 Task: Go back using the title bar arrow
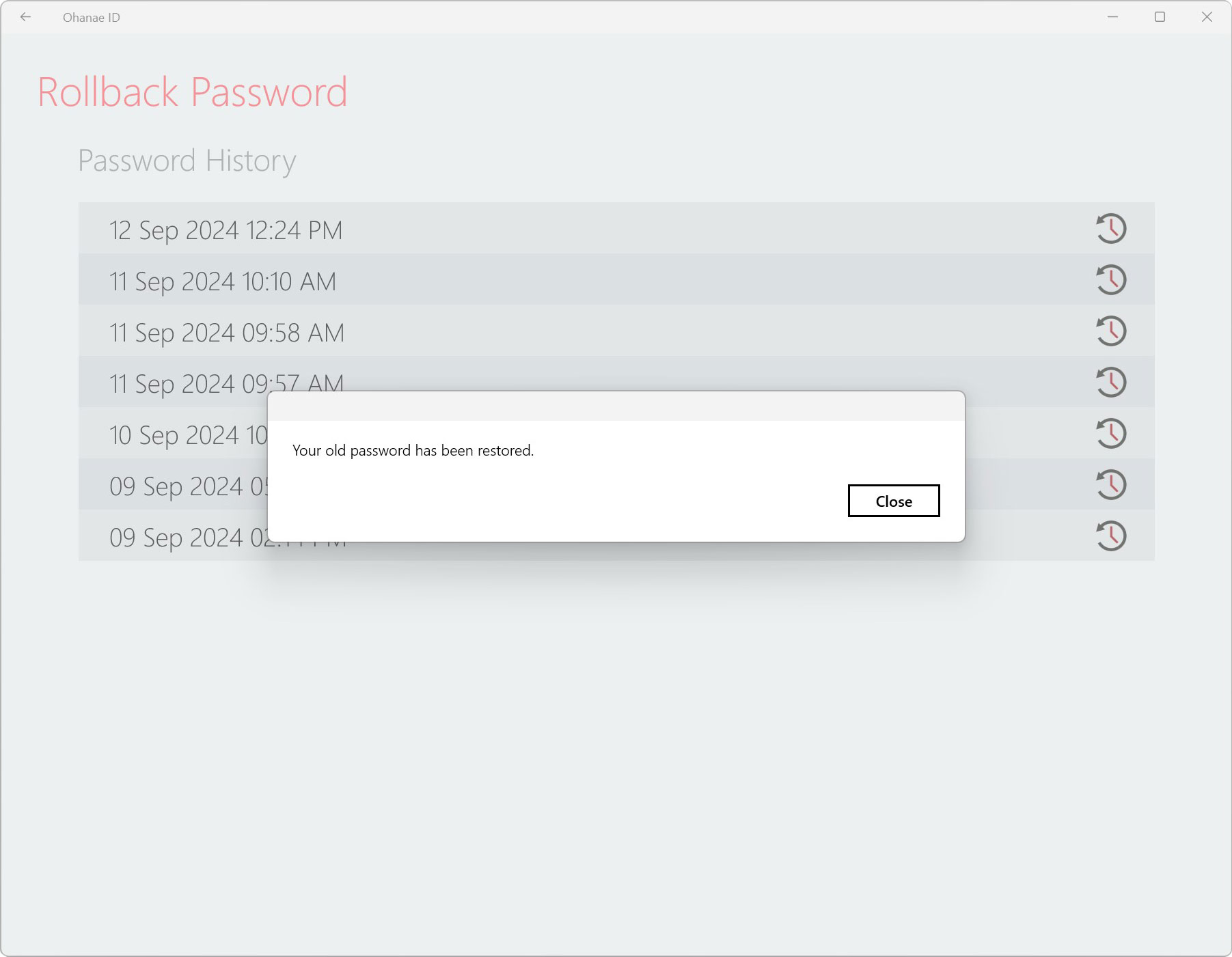click(26, 17)
